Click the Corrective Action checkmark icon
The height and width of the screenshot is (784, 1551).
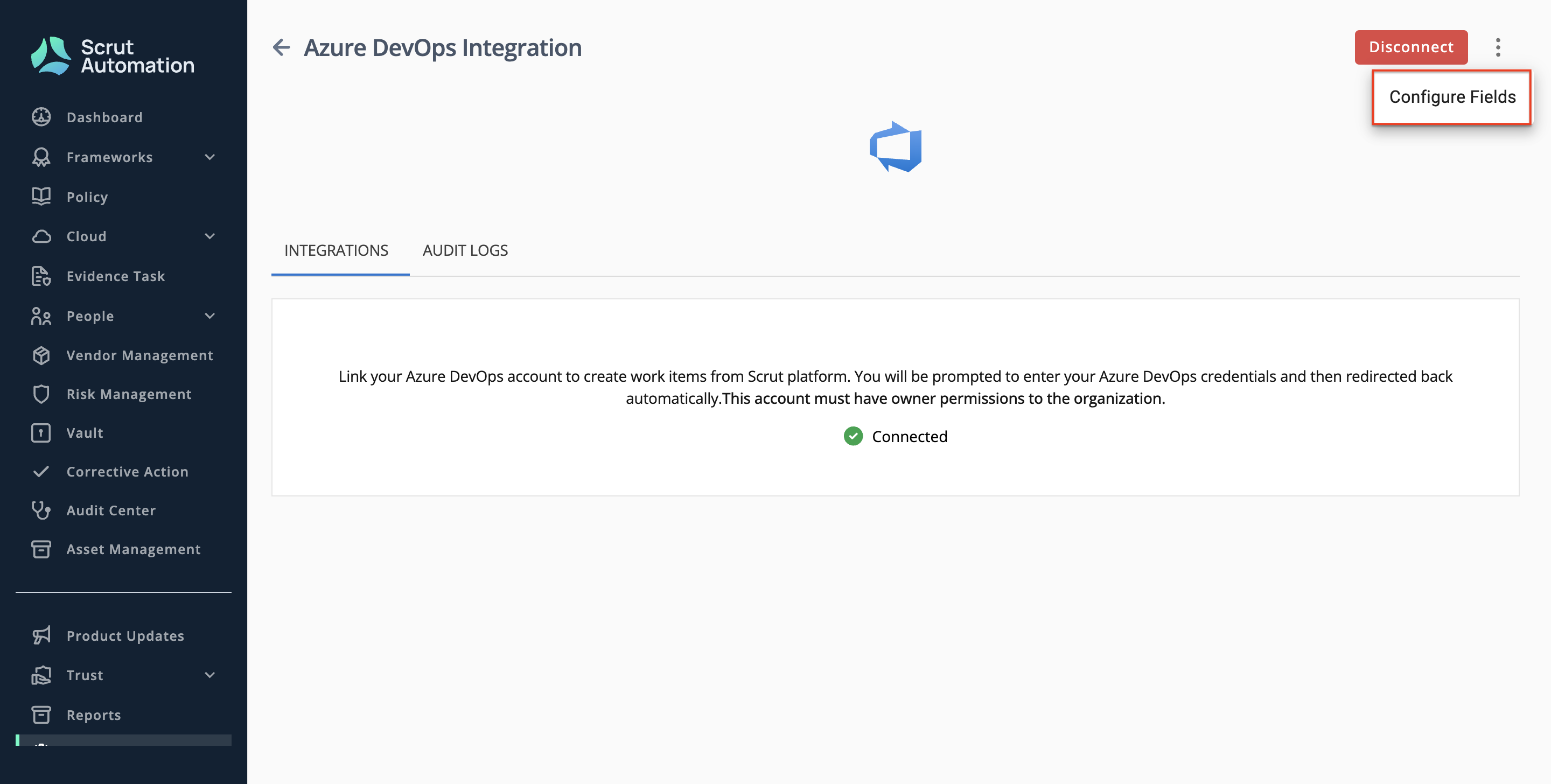41,472
